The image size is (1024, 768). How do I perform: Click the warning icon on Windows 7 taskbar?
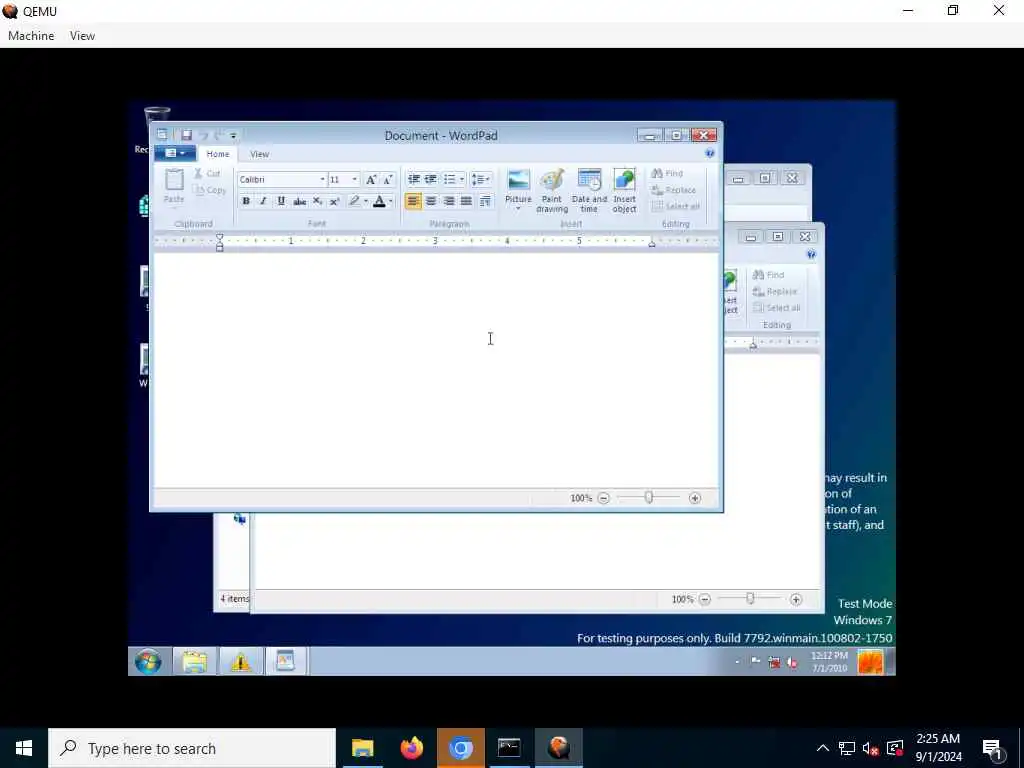[x=240, y=662]
